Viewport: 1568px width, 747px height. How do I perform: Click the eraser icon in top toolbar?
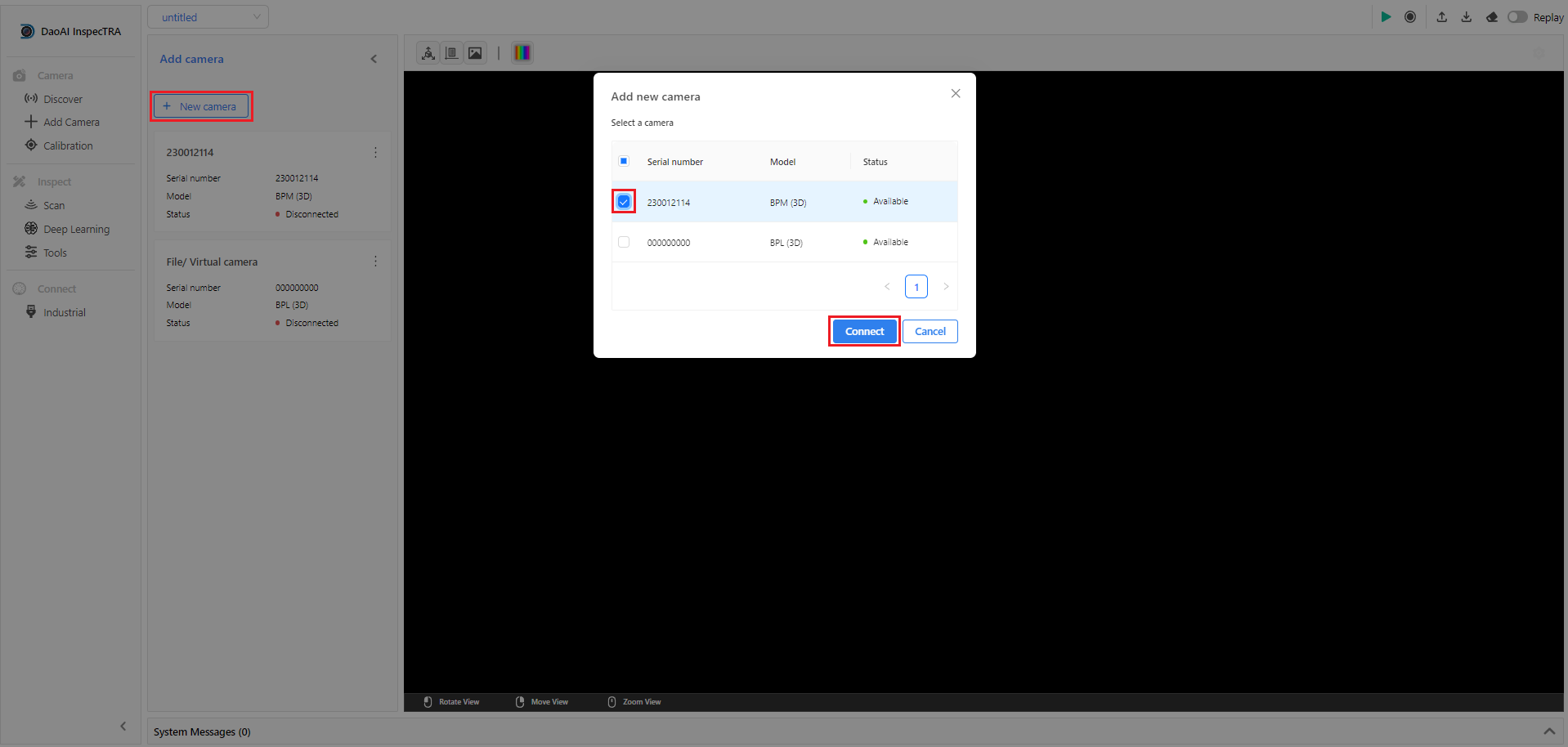pyautogui.click(x=1492, y=17)
